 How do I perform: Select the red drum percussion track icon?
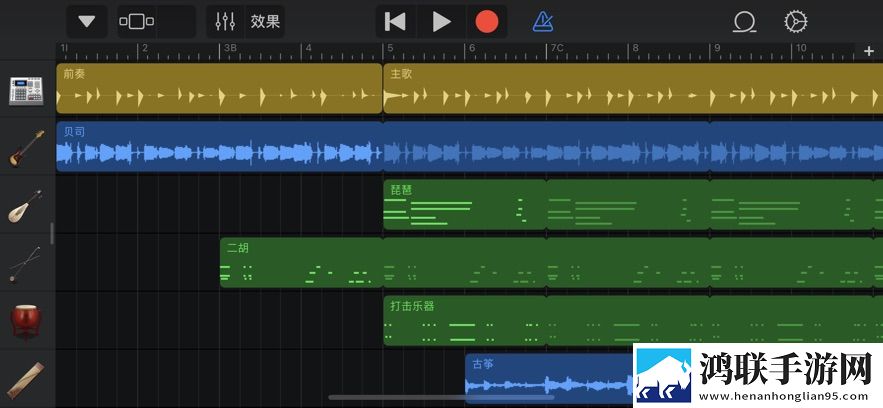(26, 322)
